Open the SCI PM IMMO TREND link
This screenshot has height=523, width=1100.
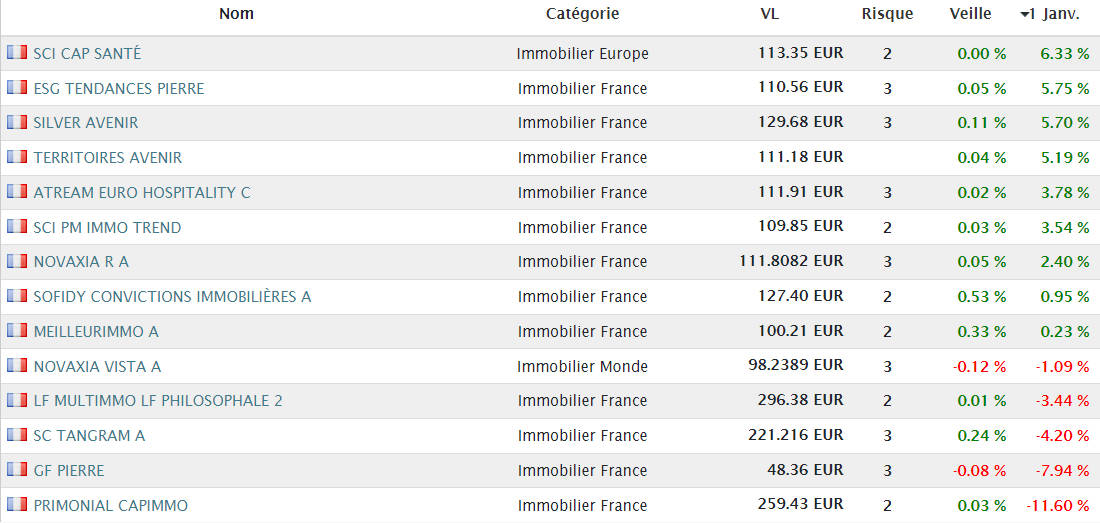(107, 227)
